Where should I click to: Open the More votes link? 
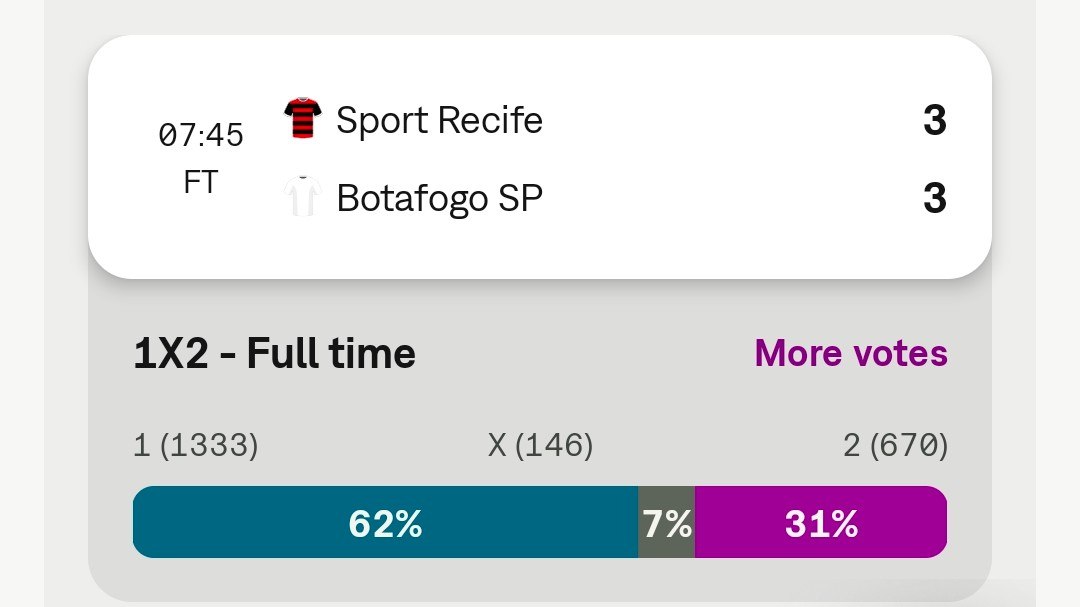point(851,353)
